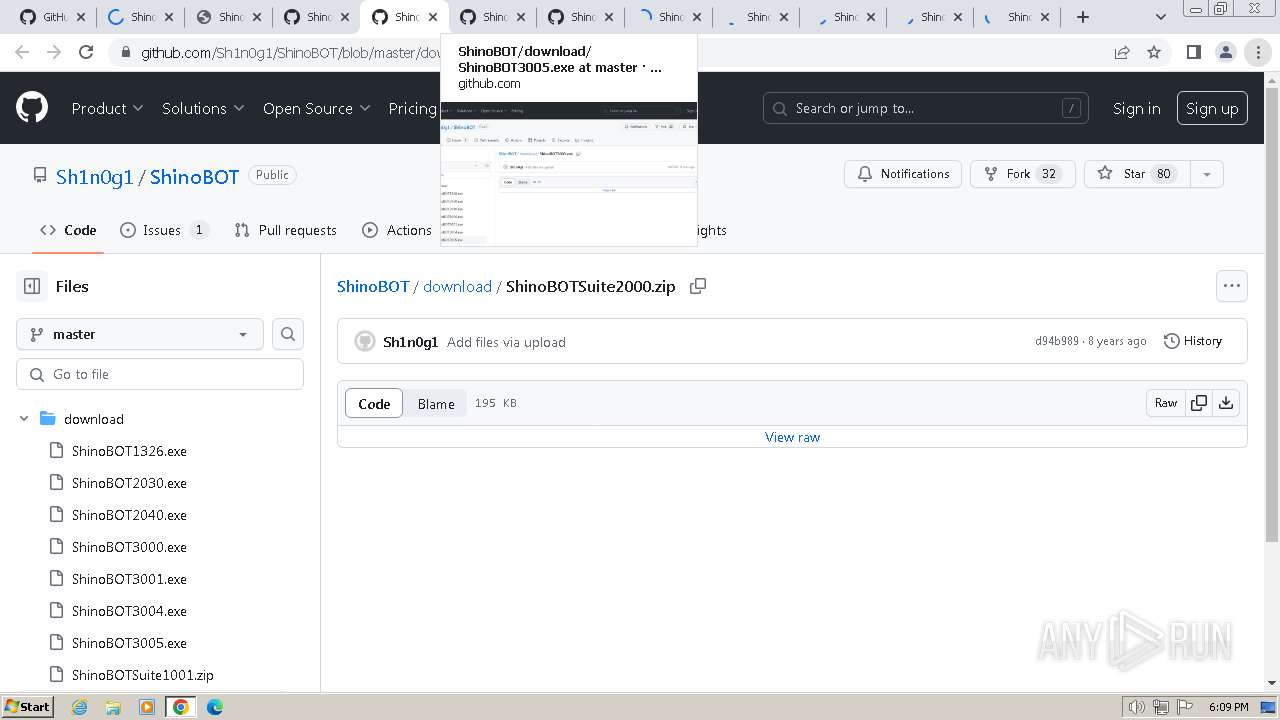Open the Pricing page link

[x=412, y=108]
